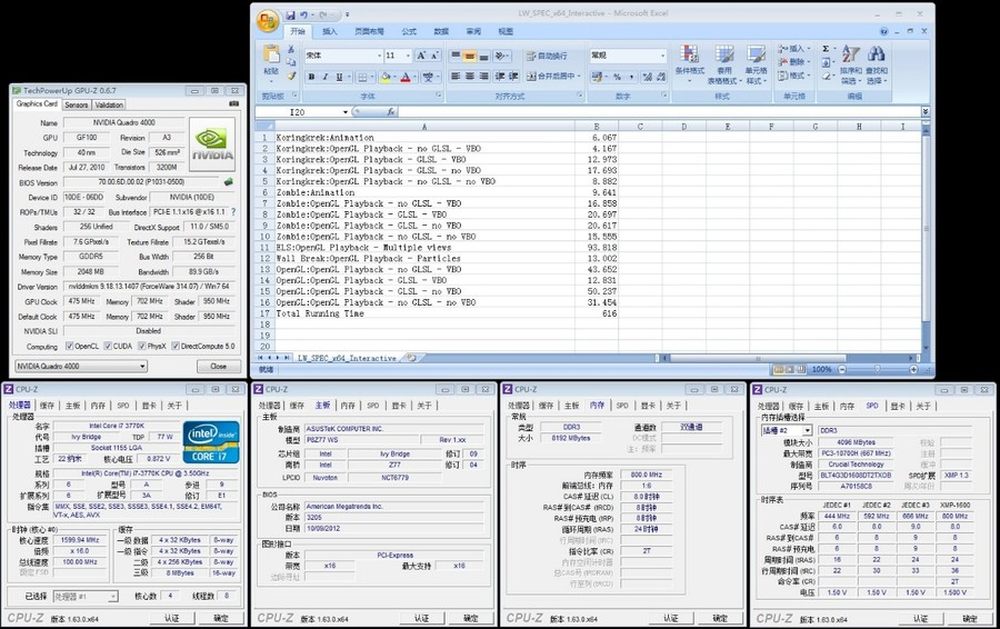
Task: Click 确定 in the CPU-Z memory window
Action: click(x=720, y=618)
